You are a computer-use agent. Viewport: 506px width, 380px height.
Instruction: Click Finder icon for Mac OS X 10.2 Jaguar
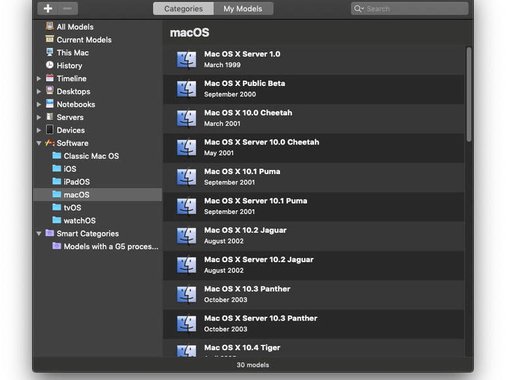point(186,235)
